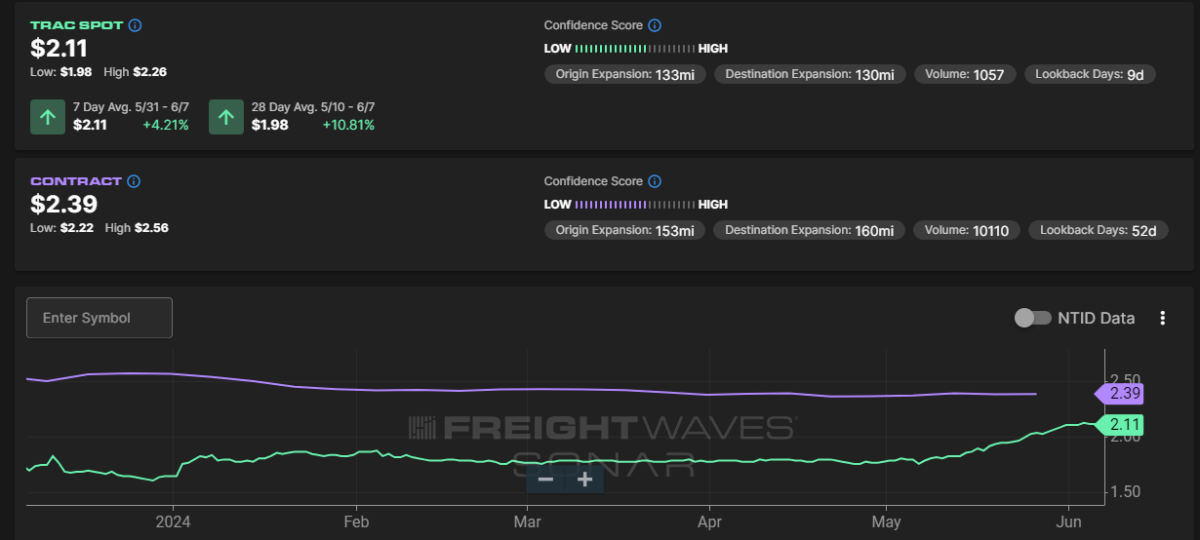Click the purple 2.39 price label
The height and width of the screenshot is (540, 1200).
(1119, 393)
